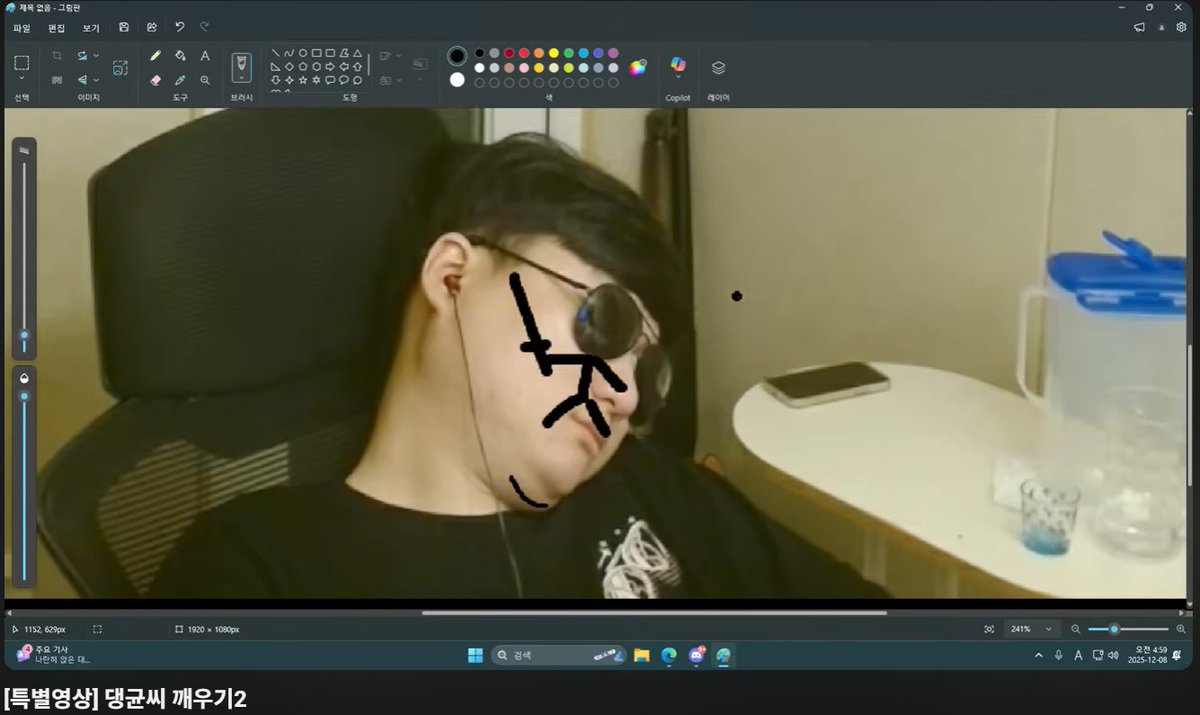
Task: Expand the Rotate dropdown arrow
Action: (x=96, y=56)
